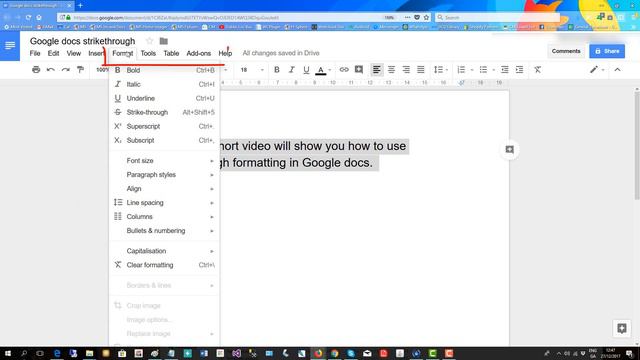
Task: Reload the page in the browser
Action: tap(28, 18)
